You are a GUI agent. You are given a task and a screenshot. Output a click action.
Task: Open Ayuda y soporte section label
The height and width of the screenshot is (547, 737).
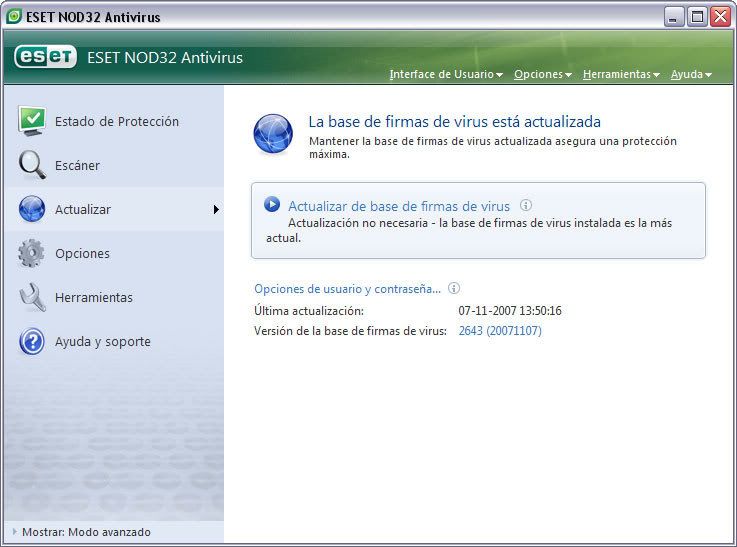click(x=103, y=342)
